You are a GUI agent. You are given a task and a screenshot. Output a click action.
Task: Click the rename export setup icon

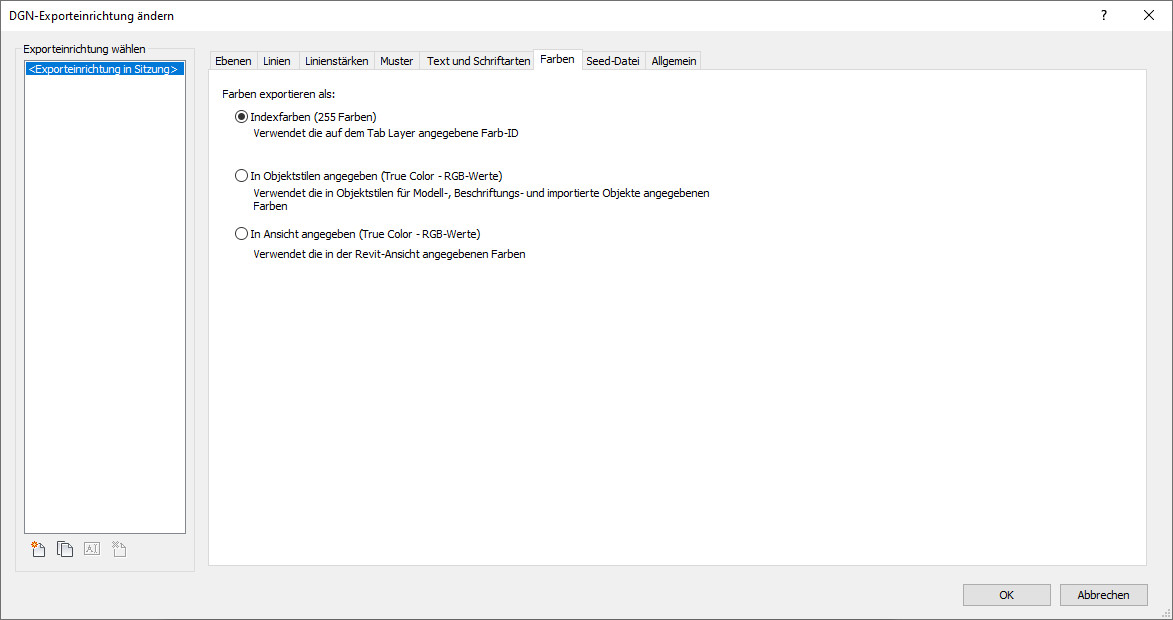(92, 549)
